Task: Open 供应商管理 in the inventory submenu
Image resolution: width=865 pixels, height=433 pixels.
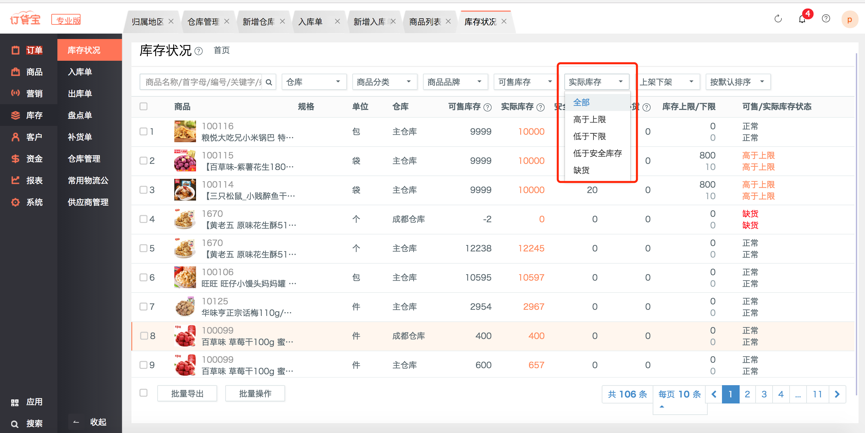Action: (89, 202)
